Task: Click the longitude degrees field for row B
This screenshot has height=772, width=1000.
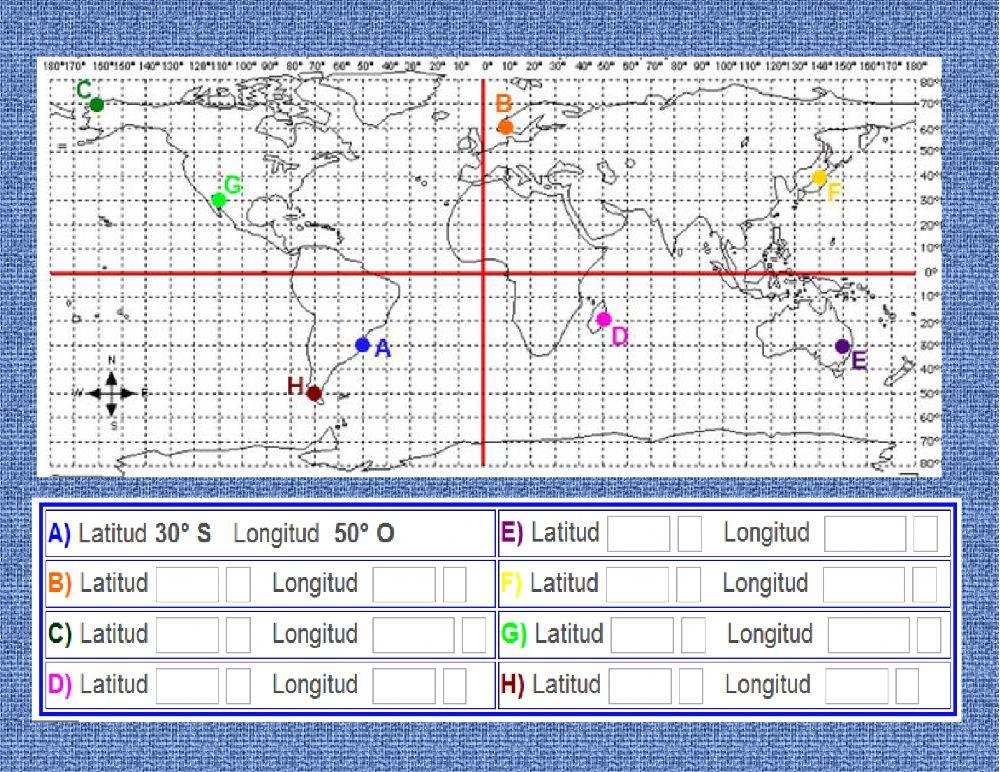Action: click(404, 584)
